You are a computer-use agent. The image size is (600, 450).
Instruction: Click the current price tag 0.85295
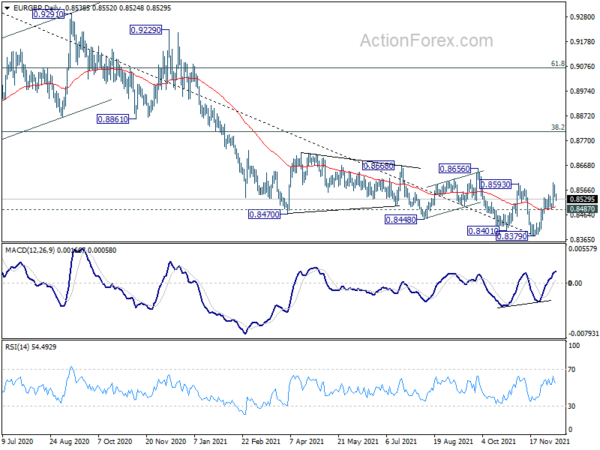pos(582,199)
